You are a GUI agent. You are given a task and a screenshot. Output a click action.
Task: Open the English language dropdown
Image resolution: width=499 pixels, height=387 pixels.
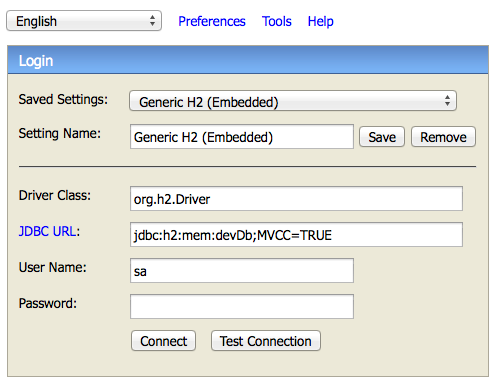click(x=84, y=21)
